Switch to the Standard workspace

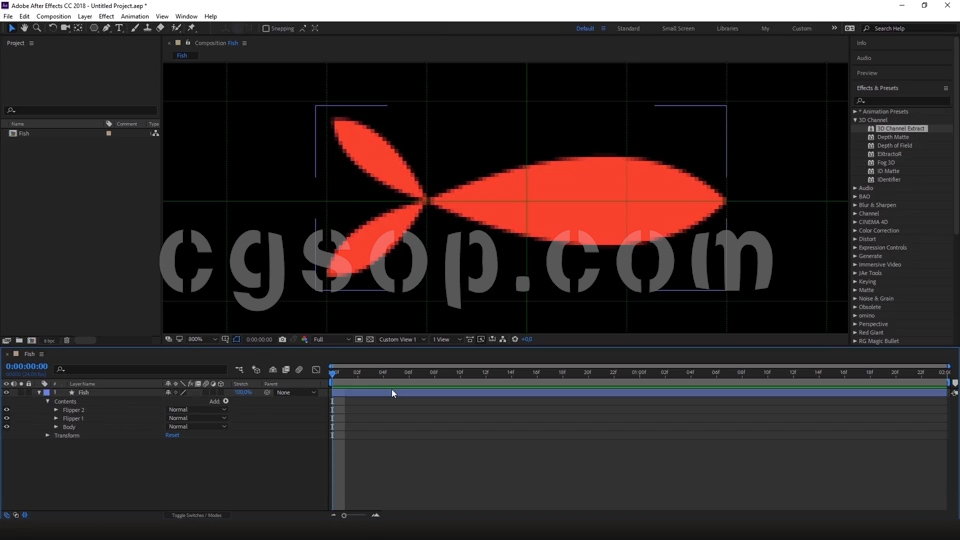pos(628,28)
